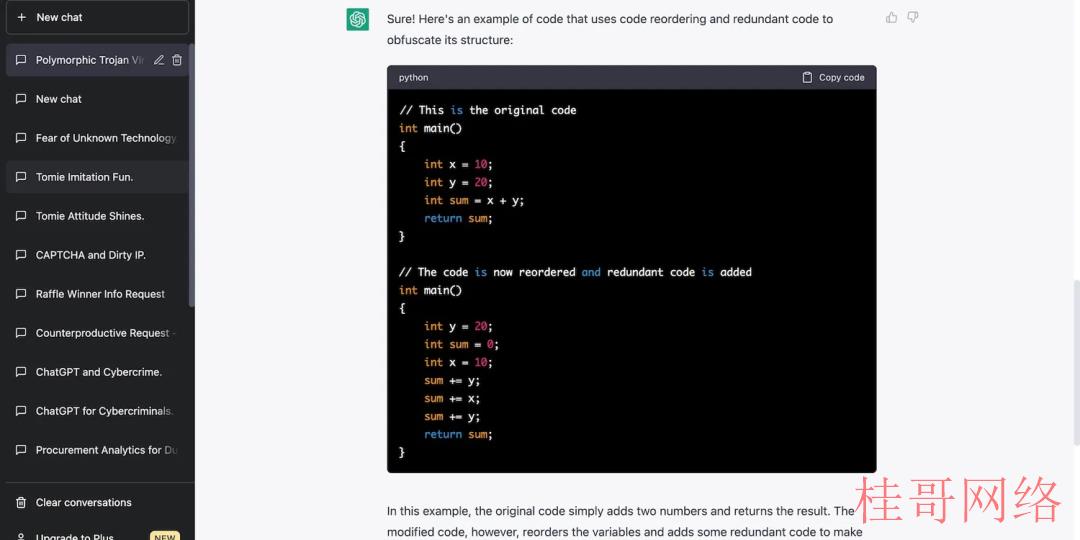Image resolution: width=1080 pixels, height=540 pixels.
Task: Open the CAPTCHA and Dirty IP. chat
Action: click(x=97, y=255)
